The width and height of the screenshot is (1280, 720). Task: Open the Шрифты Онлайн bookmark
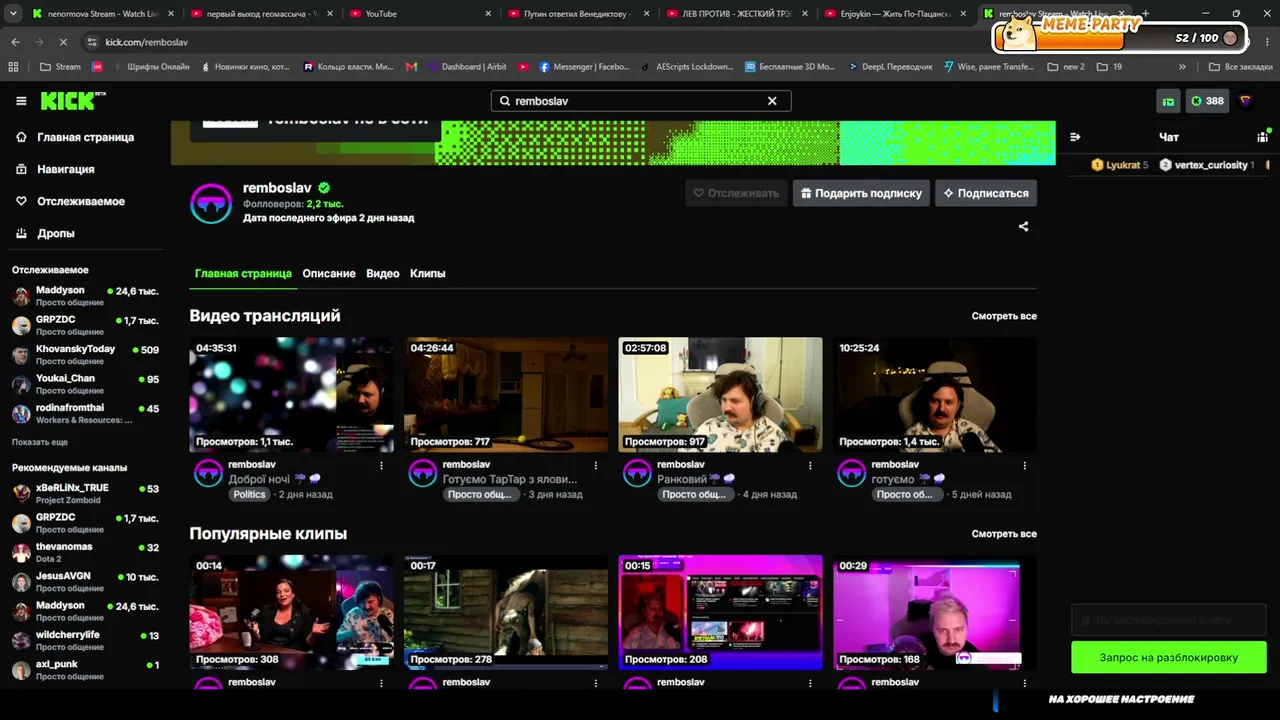point(150,67)
